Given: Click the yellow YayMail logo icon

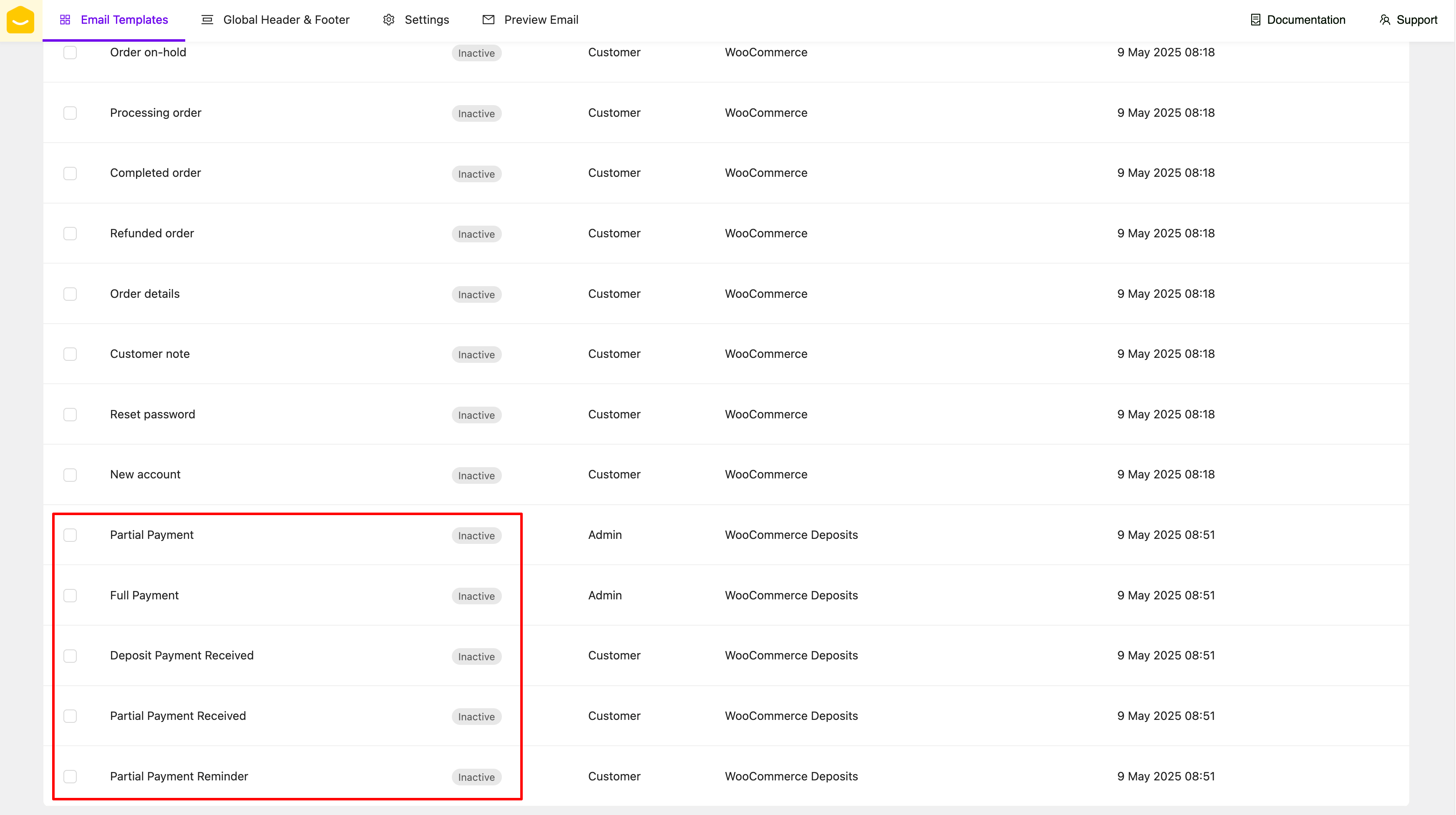Looking at the screenshot, I should pyautogui.click(x=20, y=20).
